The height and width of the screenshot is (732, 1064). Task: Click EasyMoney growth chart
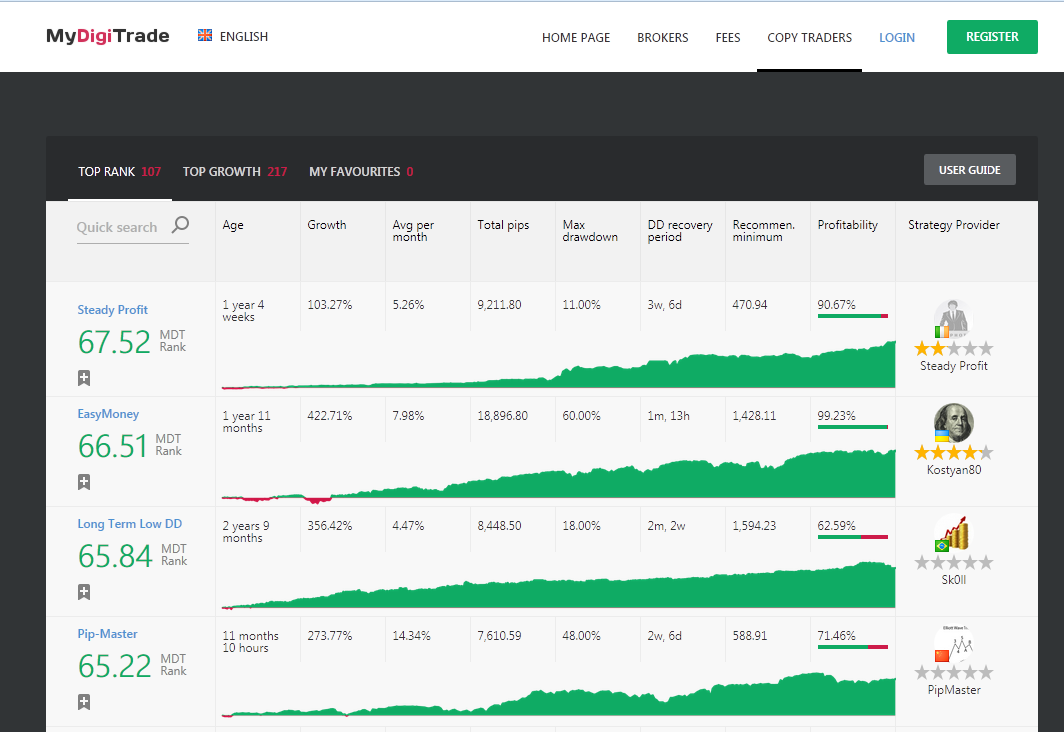coord(558,475)
